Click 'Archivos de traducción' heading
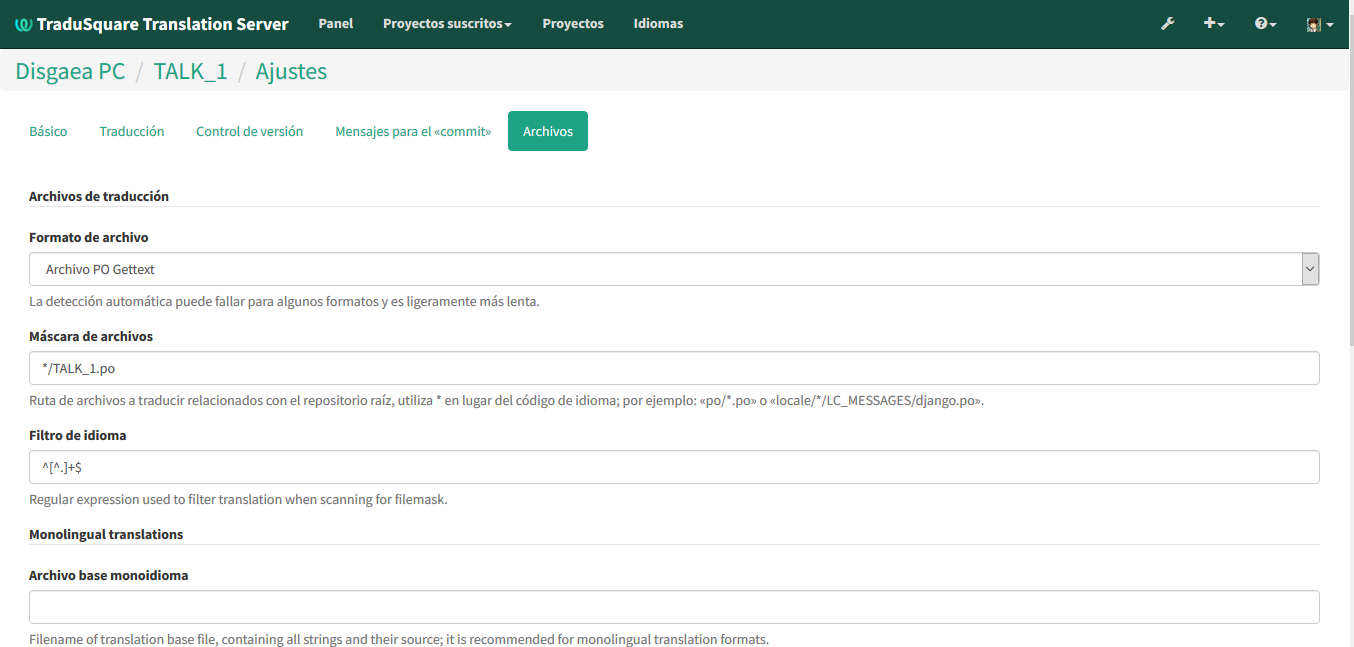1354x647 pixels. pos(99,196)
